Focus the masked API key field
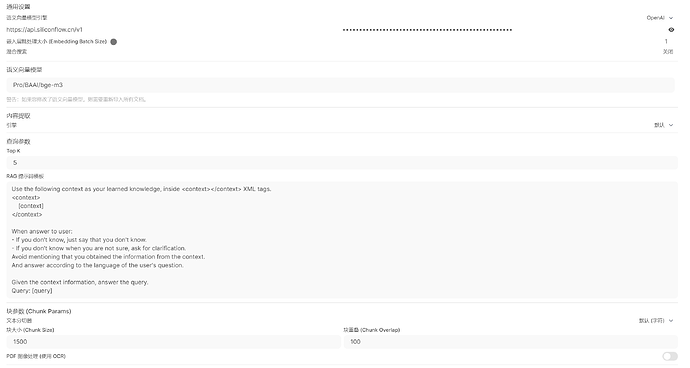Image resolution: width=690 pixels, height=368 pixels. [503, 30]
